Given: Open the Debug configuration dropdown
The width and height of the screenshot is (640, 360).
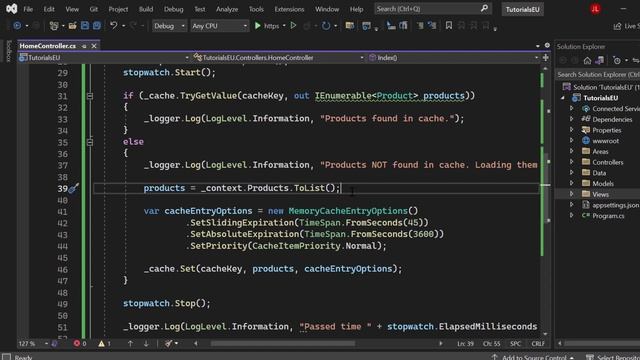Looking at the screenshot, I should coord(169,26).
